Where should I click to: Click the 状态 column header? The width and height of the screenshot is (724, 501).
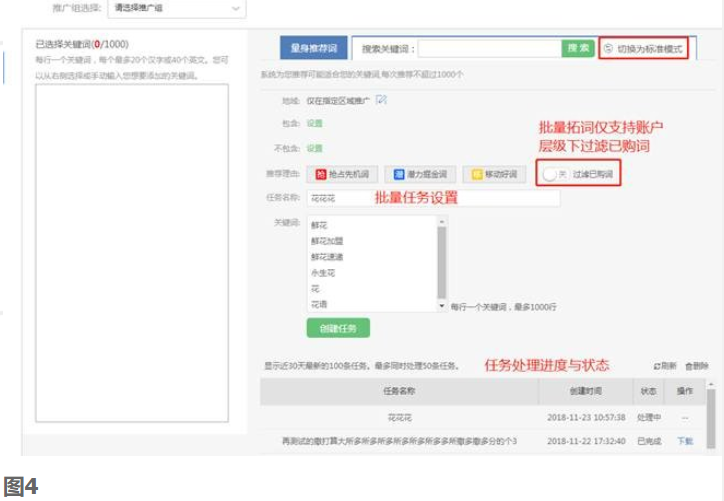pos(648,391)
